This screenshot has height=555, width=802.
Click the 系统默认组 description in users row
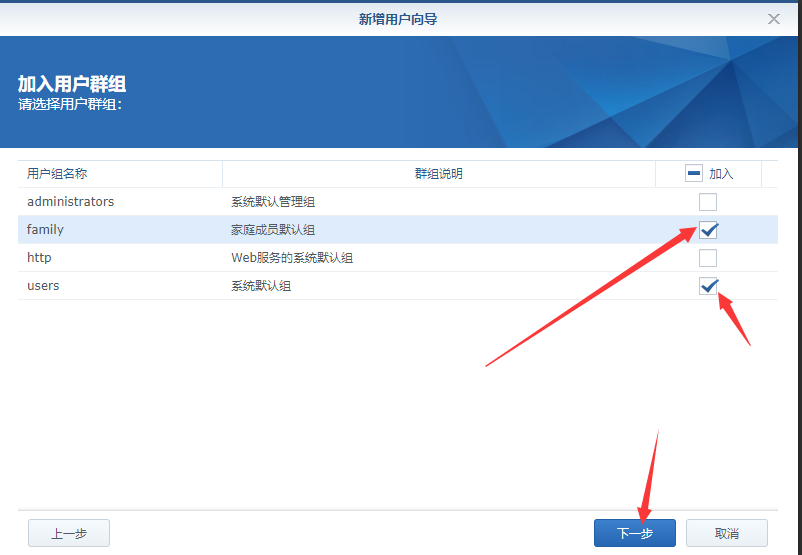(x=261, y=286)
